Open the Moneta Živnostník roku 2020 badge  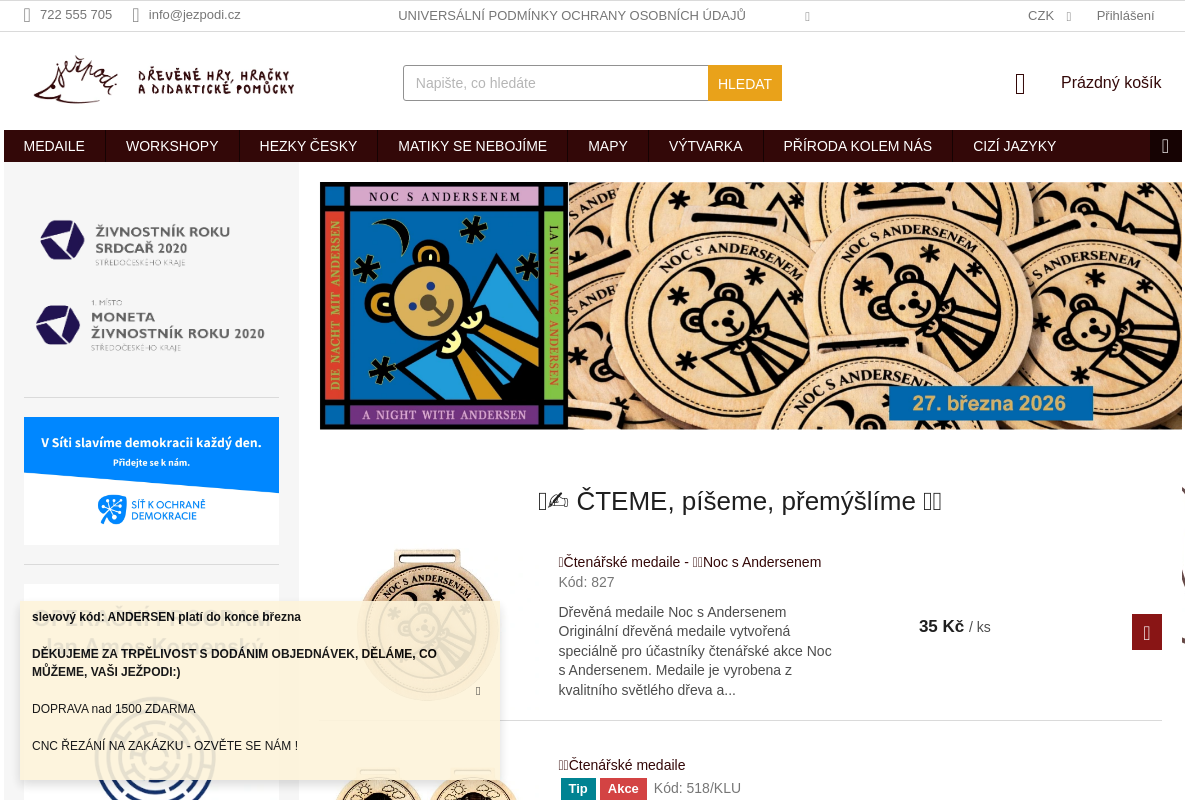click(150, 325)
